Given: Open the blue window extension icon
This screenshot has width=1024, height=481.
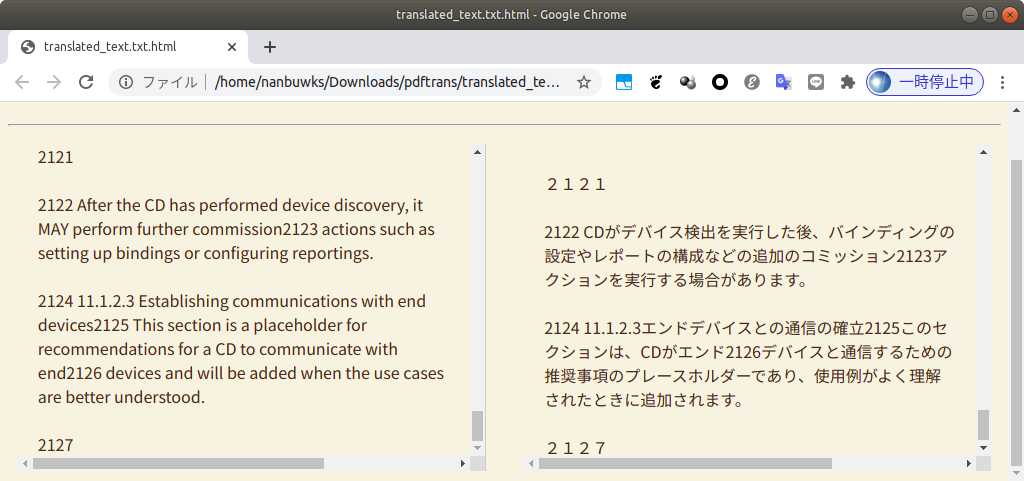Looking at the screenshot, I should pyautogui.click(x=624, y=82).
